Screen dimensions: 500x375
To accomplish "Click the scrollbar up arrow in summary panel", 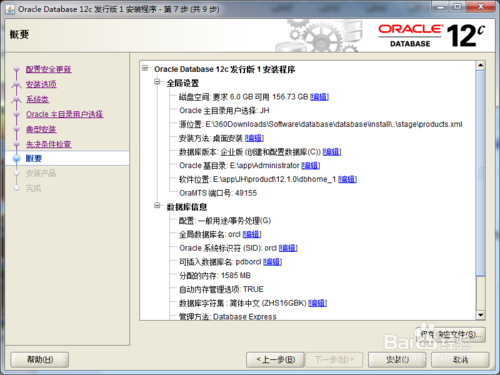I will (x=480, y=65).
